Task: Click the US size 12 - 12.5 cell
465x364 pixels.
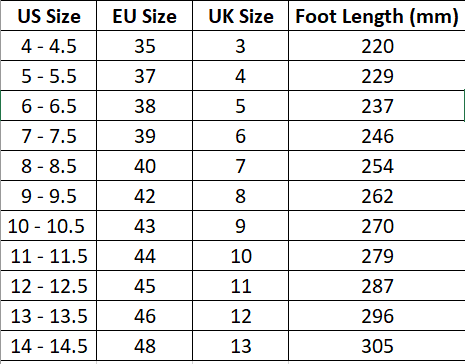Action: [49, 286]
